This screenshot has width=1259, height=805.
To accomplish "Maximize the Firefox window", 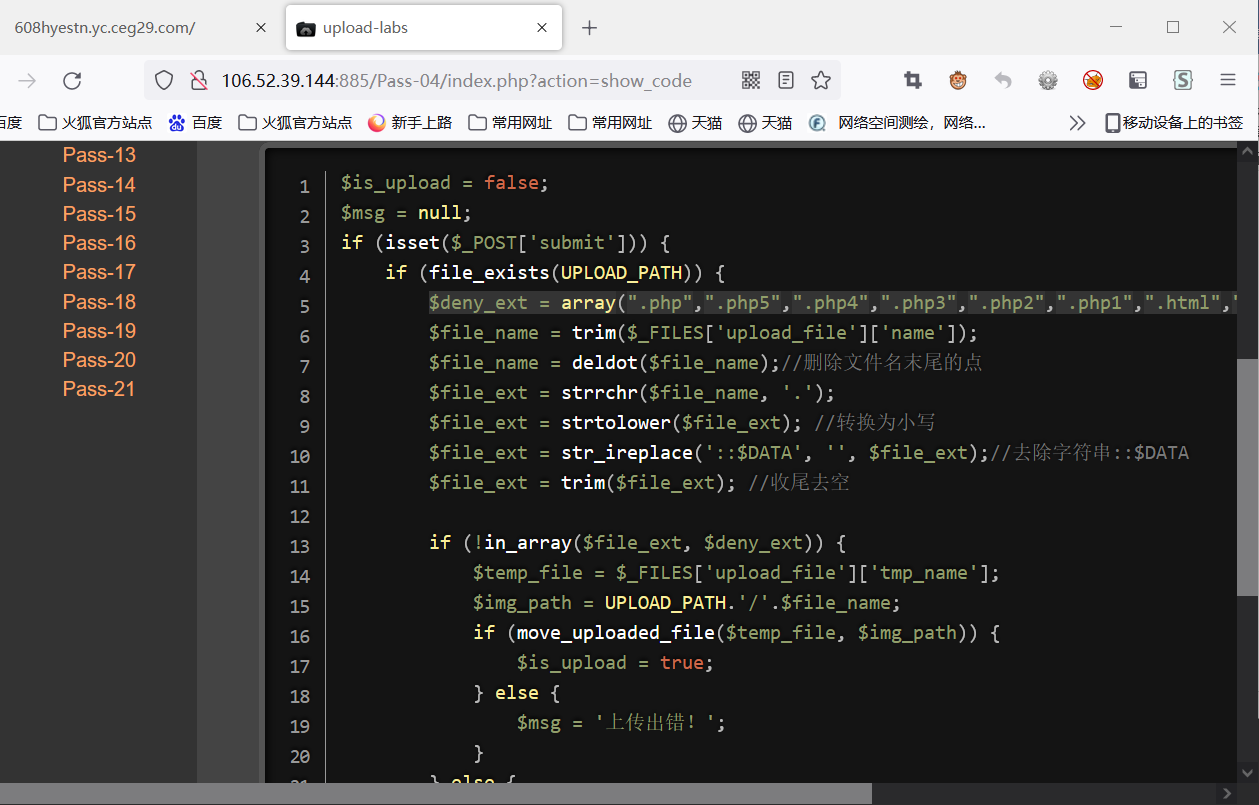I will 1173,28.
